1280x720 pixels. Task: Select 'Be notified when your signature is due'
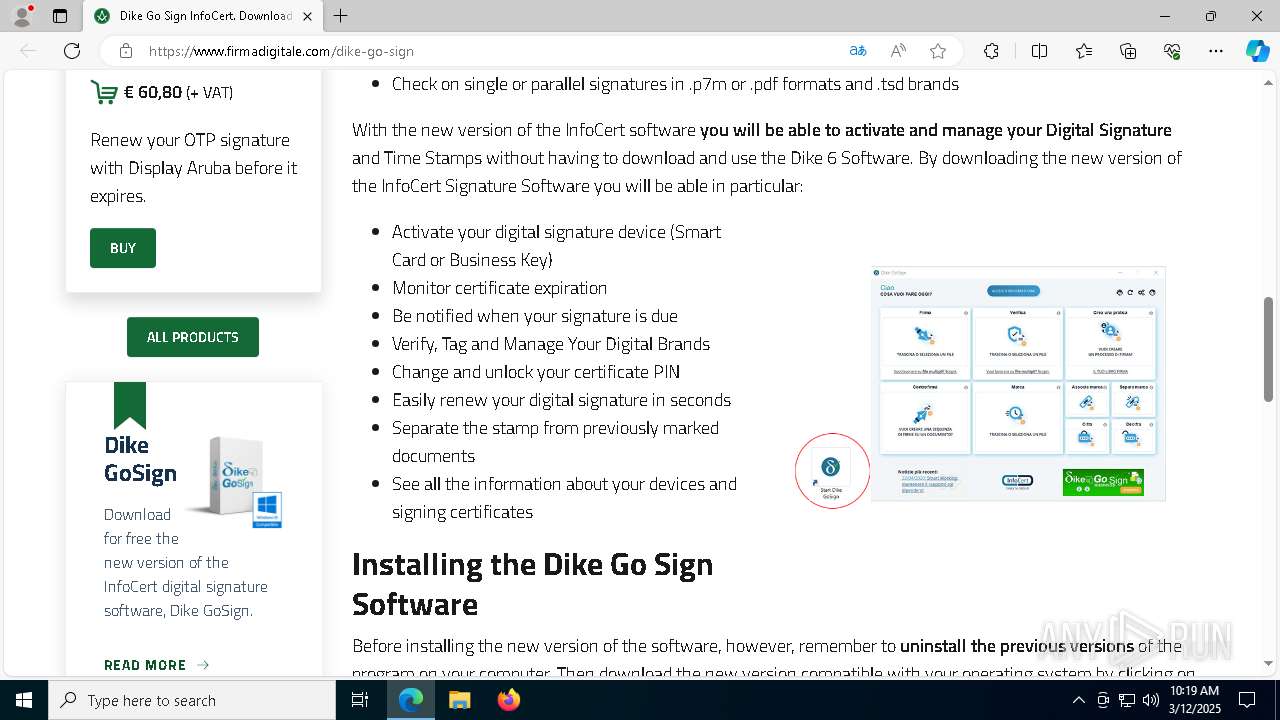coord(535,316)
